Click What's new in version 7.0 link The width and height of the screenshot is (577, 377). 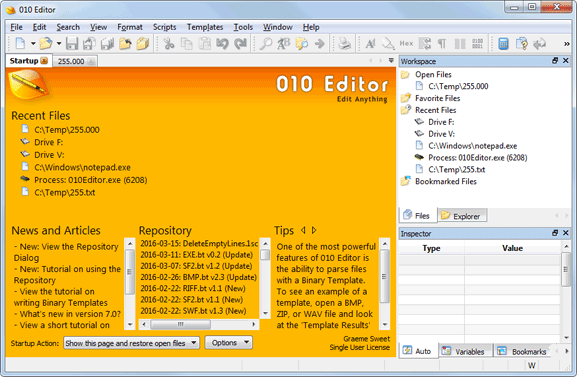pos(70,314)
